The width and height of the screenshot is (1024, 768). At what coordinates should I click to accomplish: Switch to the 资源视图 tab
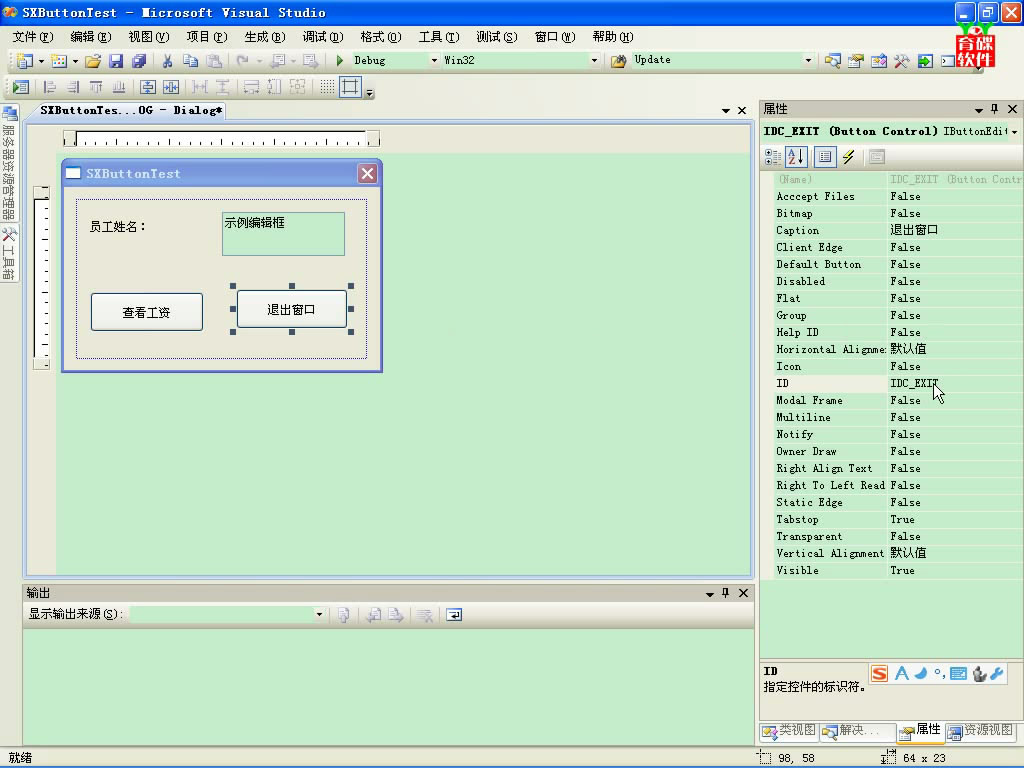point(981,731)
